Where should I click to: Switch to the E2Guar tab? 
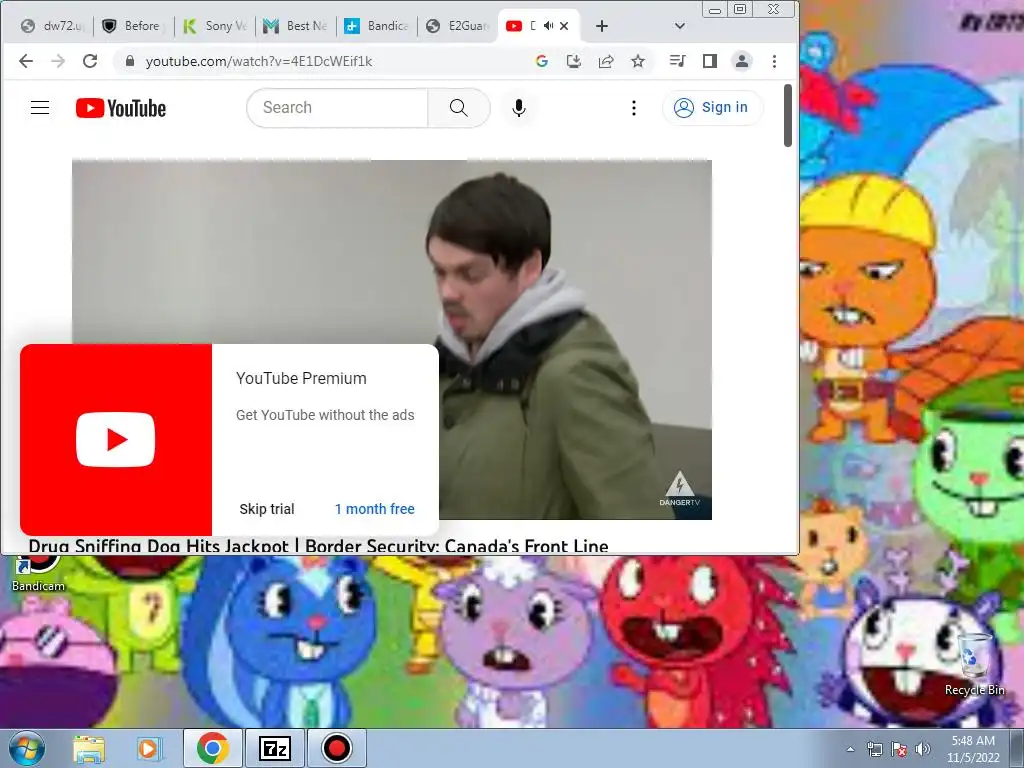point(458,26)
